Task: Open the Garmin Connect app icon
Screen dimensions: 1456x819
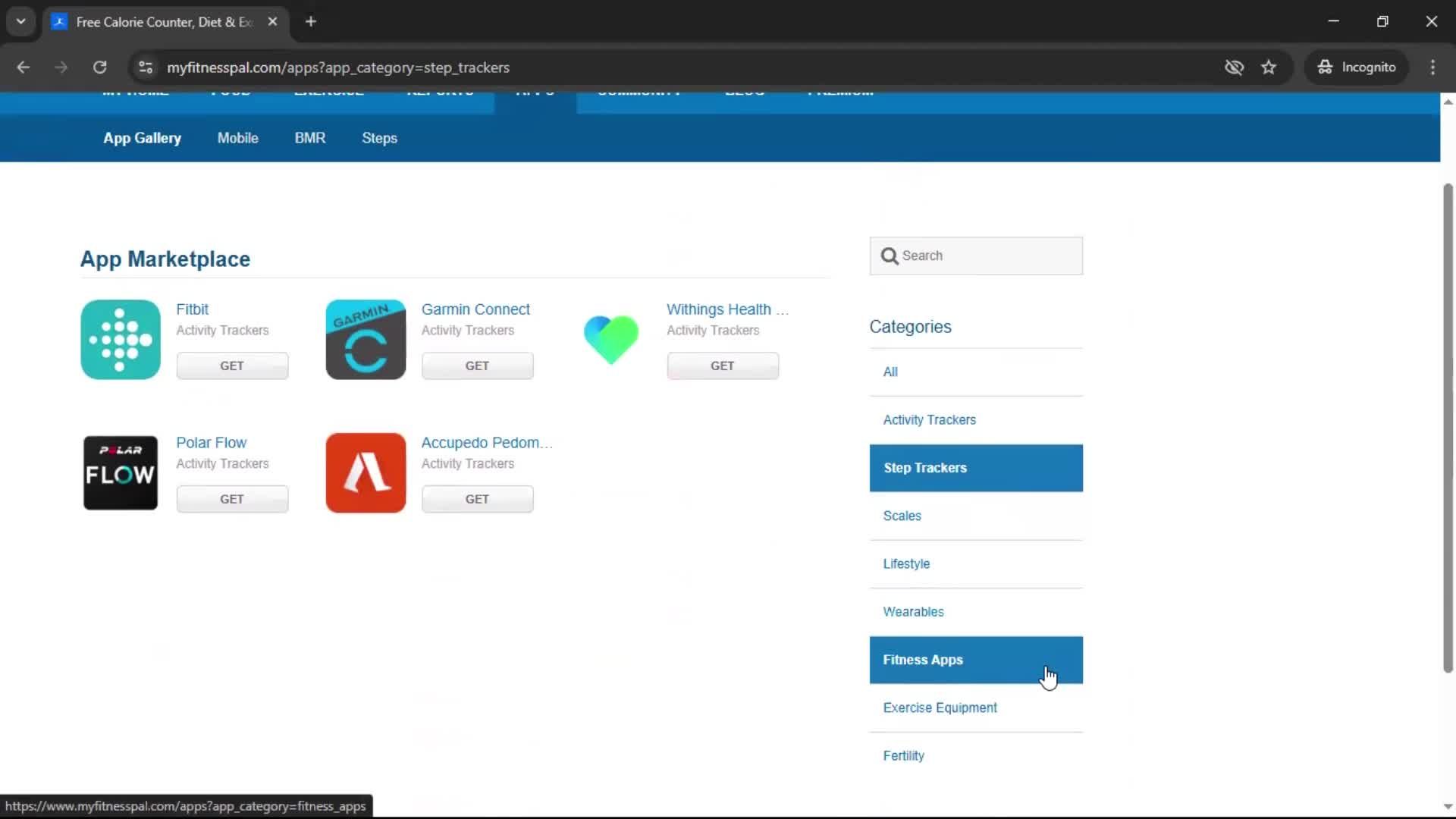Action: click(x=366, y=340)
